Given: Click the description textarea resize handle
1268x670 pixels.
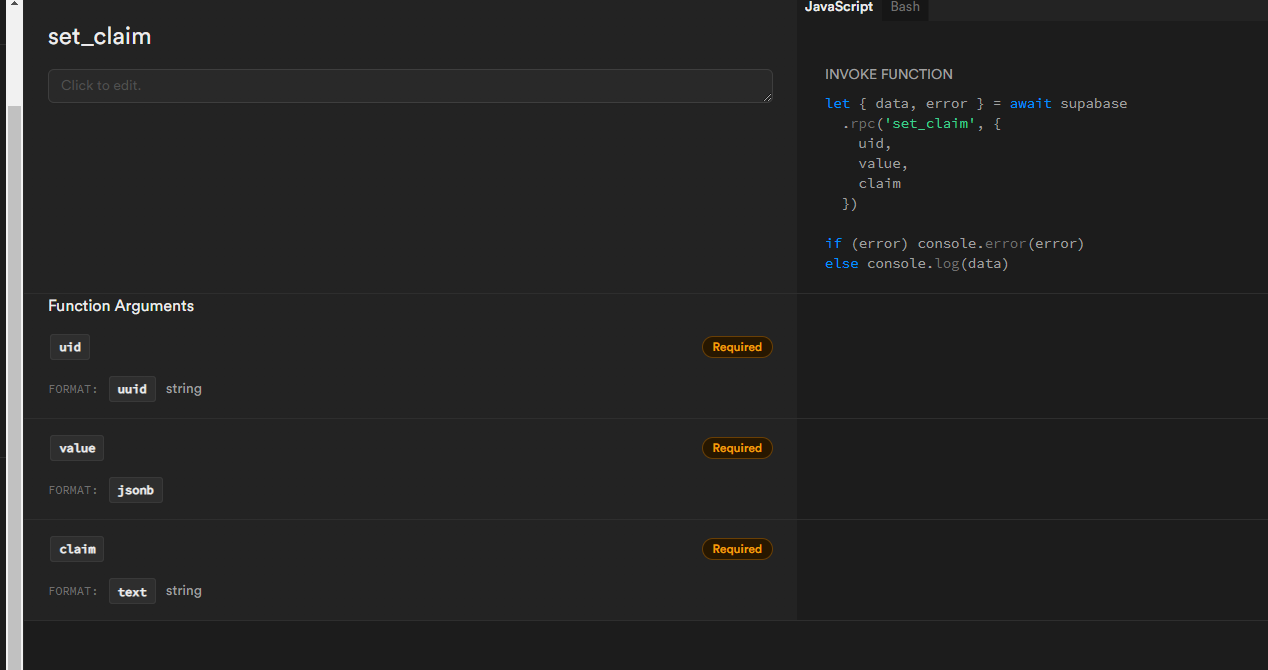Looking at the screenshot, I should click(767, 97).
